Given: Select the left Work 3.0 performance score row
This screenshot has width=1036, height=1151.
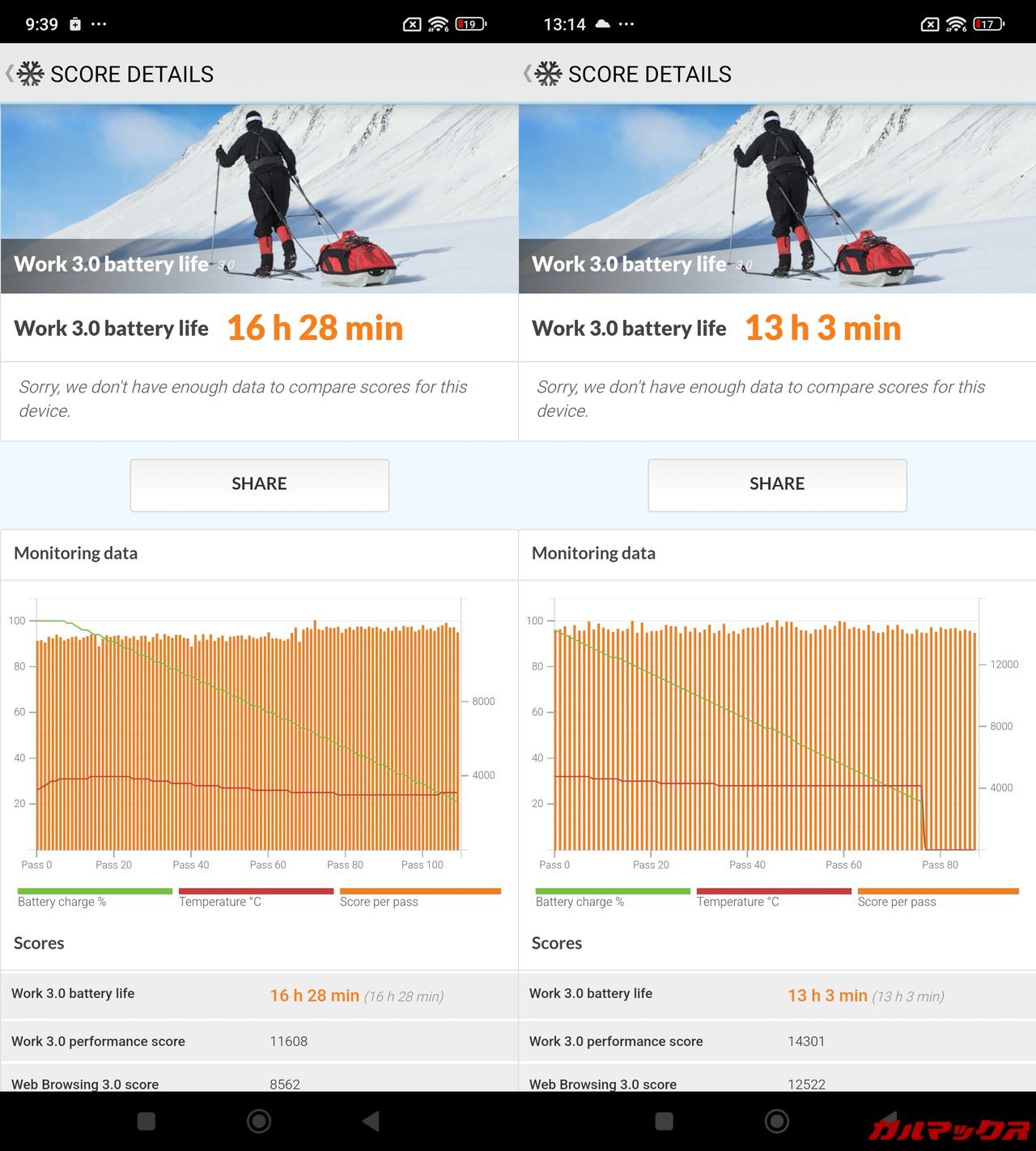Looking at the screenshot, I should (x=259, y=1041).
